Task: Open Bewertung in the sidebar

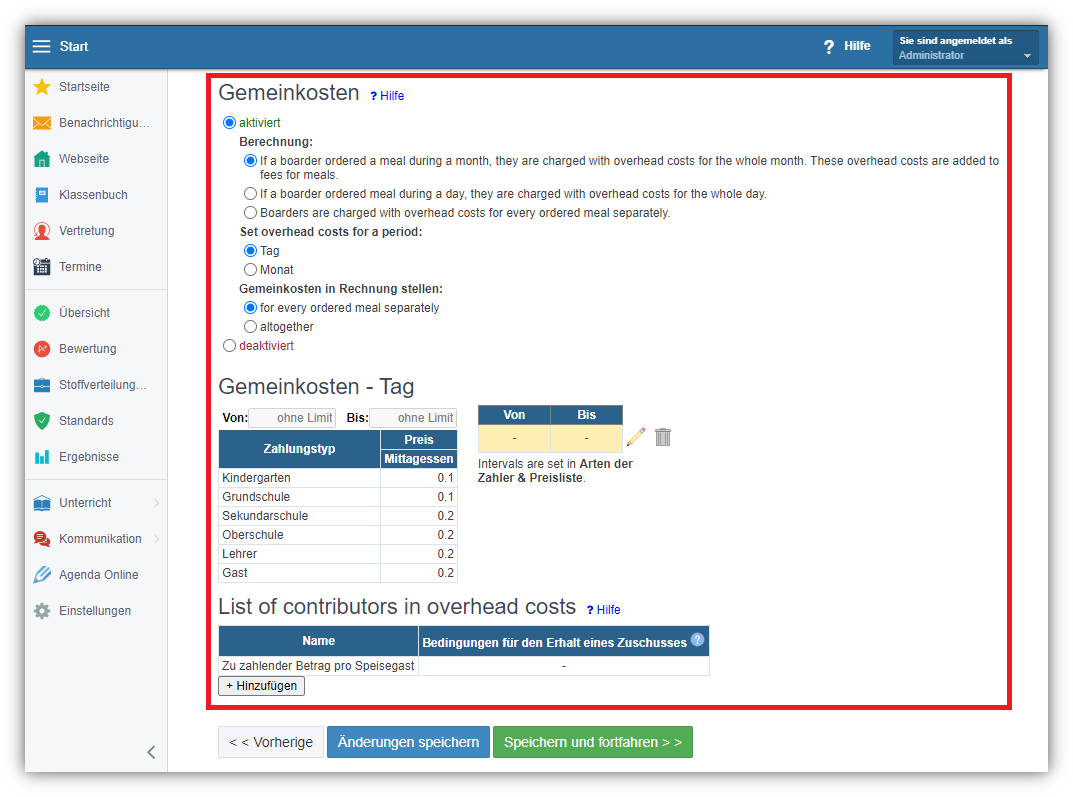Action: (x=87, y=349)
